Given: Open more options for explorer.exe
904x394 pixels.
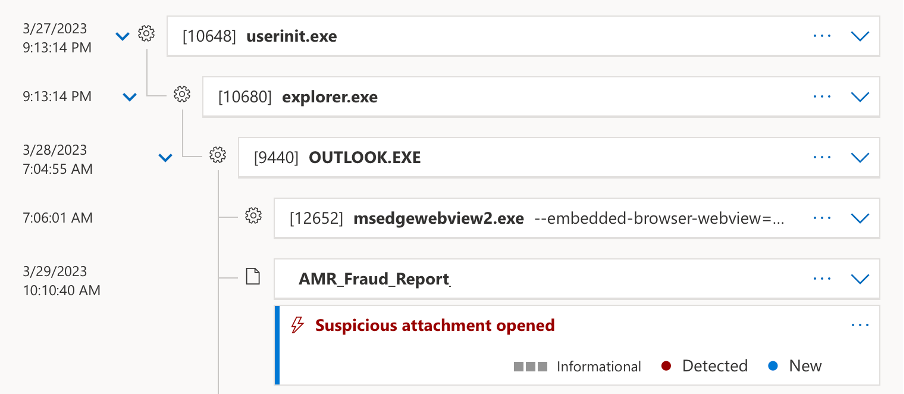Looking at the screenshot, I should point(822,96).
